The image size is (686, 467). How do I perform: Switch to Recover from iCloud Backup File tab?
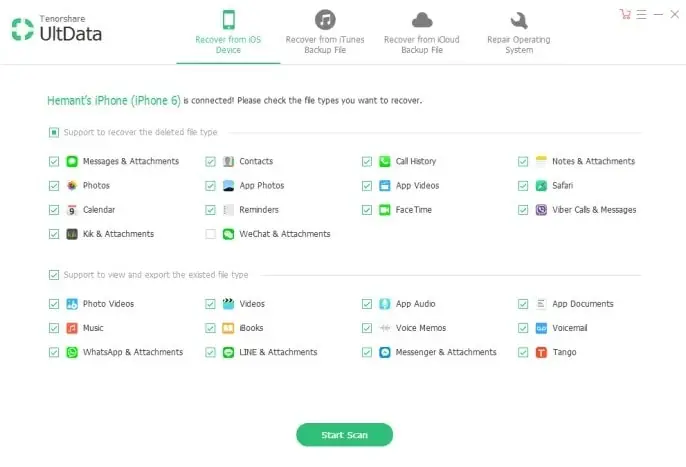422,32
